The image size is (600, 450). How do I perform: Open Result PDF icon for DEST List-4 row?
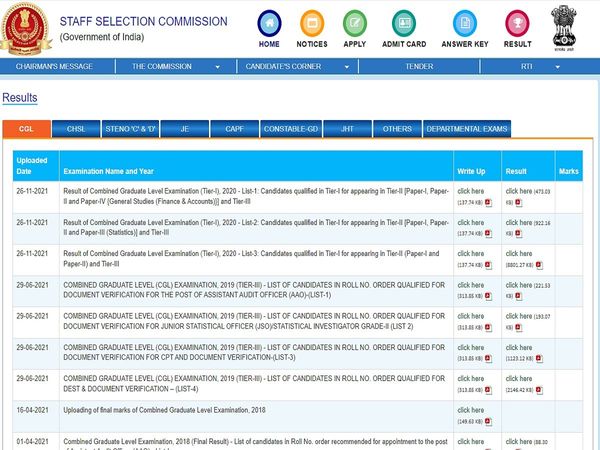pos(539,390)
